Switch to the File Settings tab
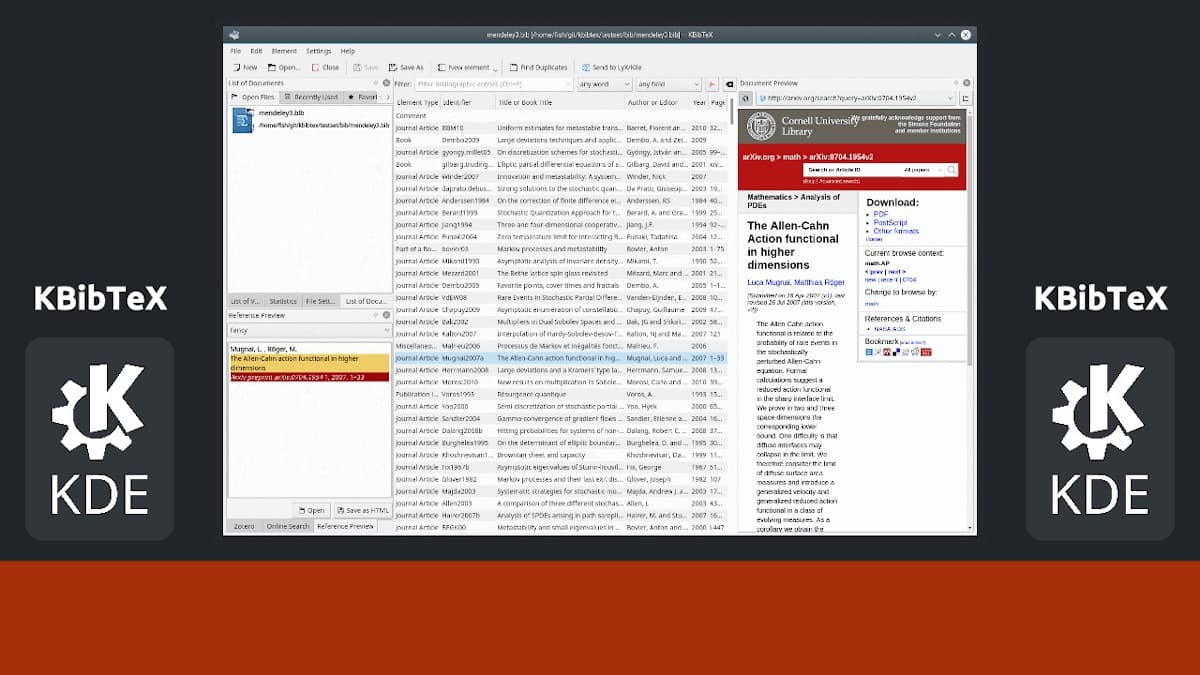Image resolution: width=1200 pixels, height=675 pixels. (321, 301)
